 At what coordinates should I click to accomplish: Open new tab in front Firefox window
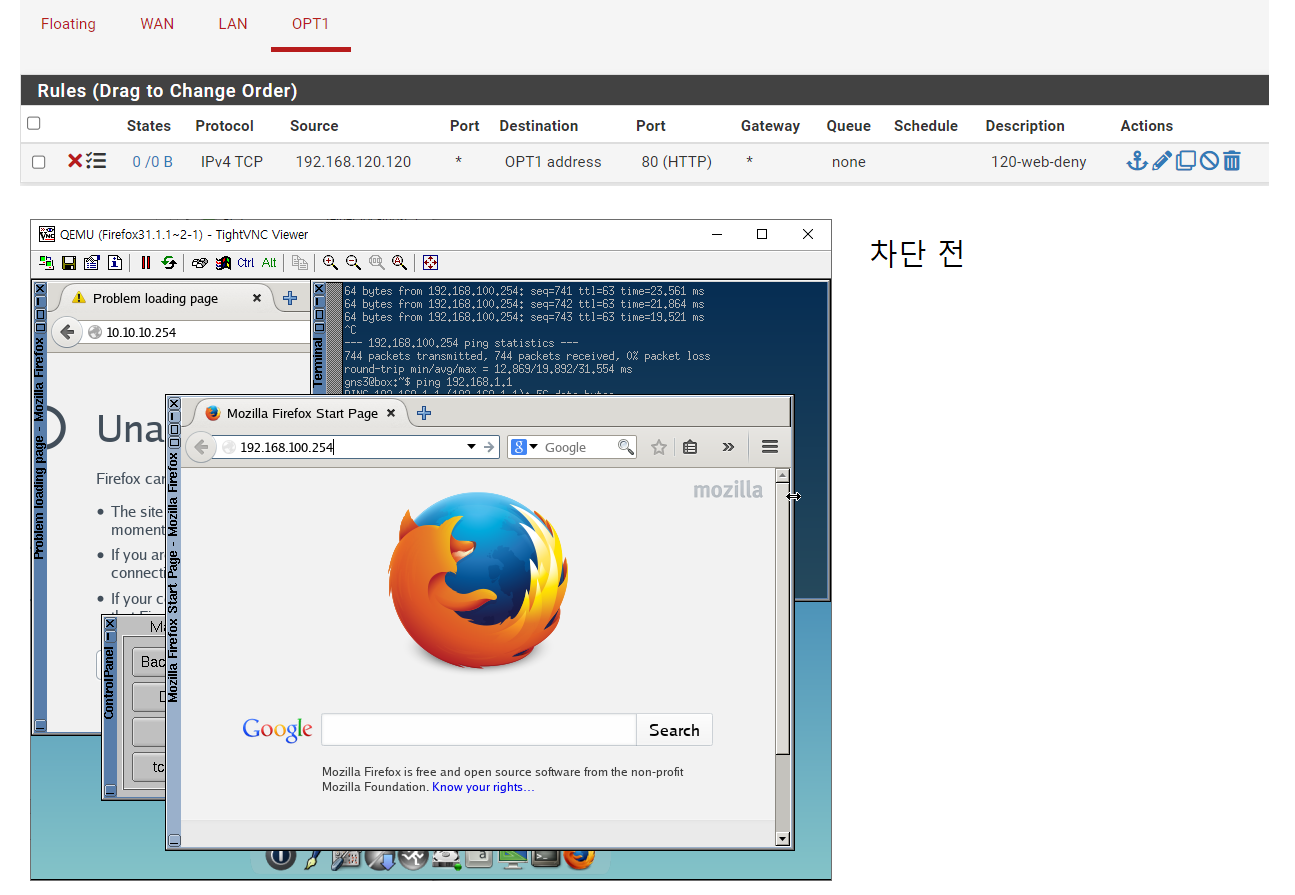[424, 413]
